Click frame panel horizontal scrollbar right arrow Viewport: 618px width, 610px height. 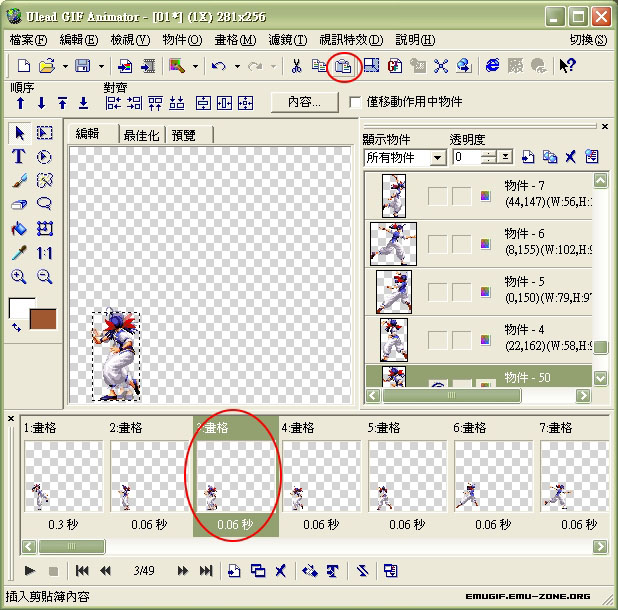click(x=600, y=547)
